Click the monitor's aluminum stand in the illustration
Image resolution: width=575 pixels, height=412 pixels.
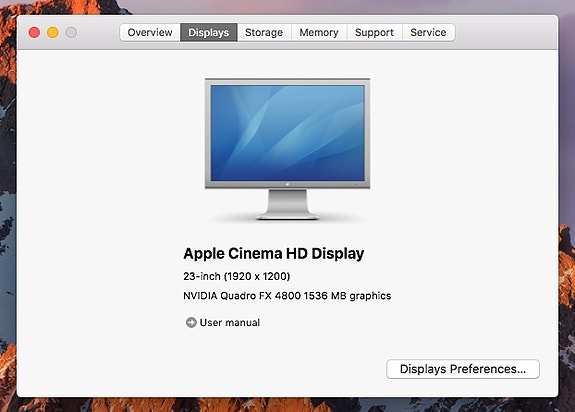pyautogui.click(x=288, y=205)
